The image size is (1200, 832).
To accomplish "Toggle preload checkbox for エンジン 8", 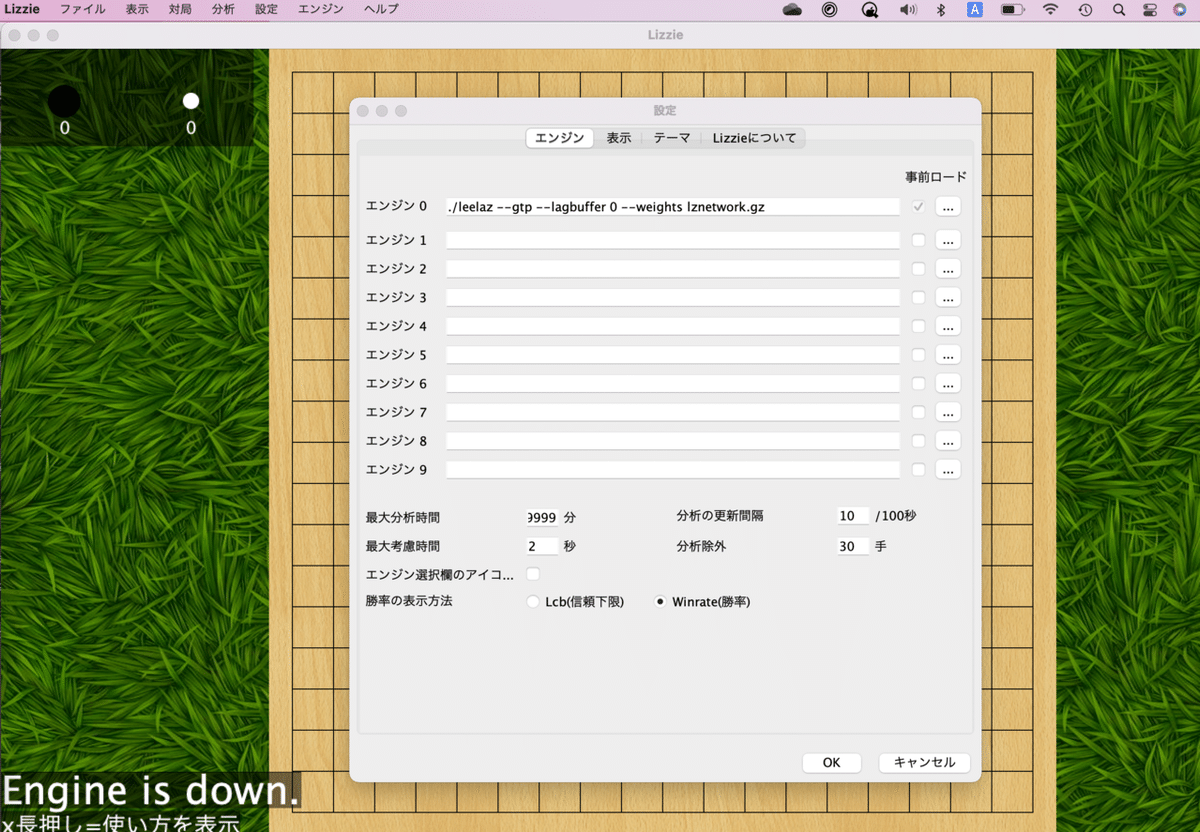I will pyautogui.click(x=919, y=441).
